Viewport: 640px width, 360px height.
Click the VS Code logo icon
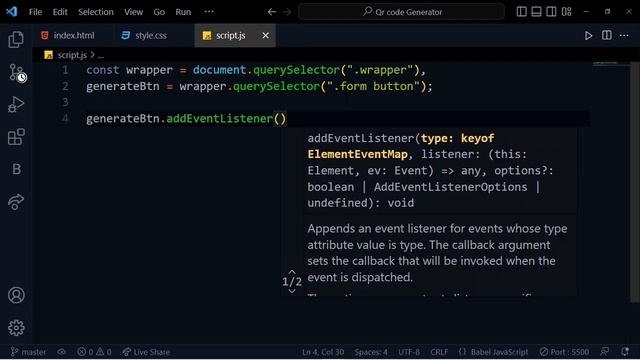11,11
